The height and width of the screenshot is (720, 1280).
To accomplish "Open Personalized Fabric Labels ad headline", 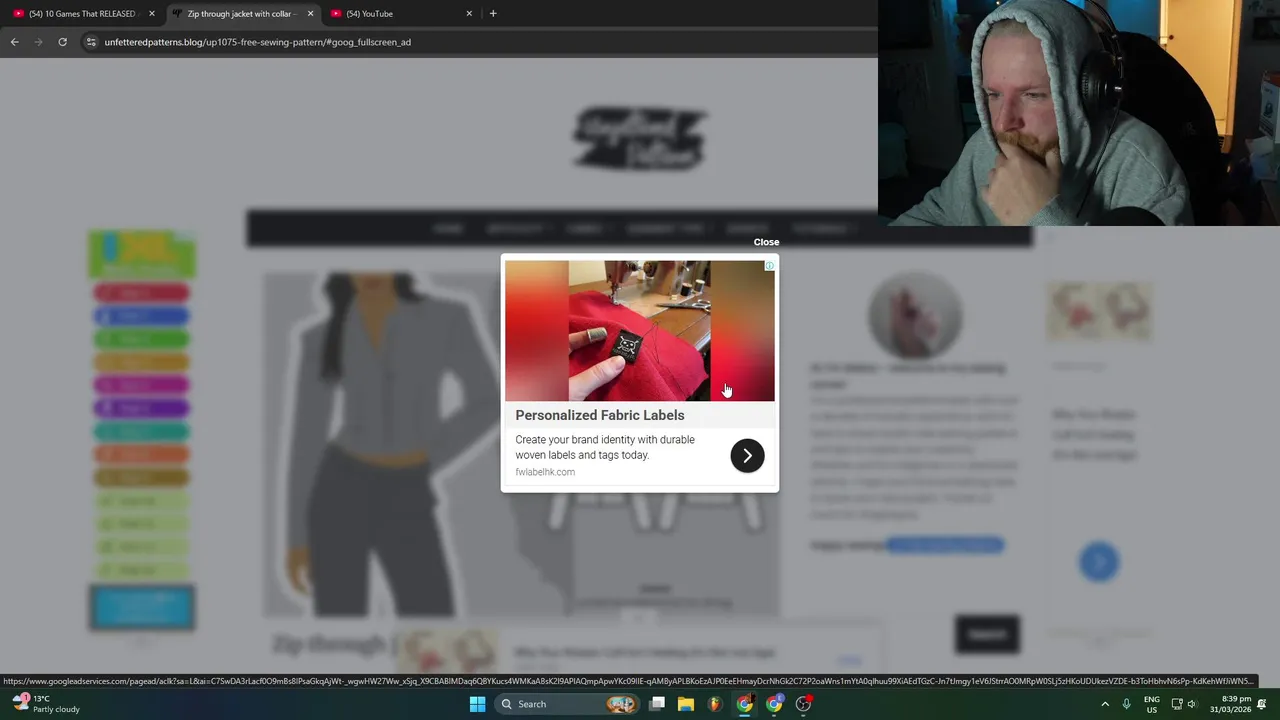I will (x=600, y=415).
